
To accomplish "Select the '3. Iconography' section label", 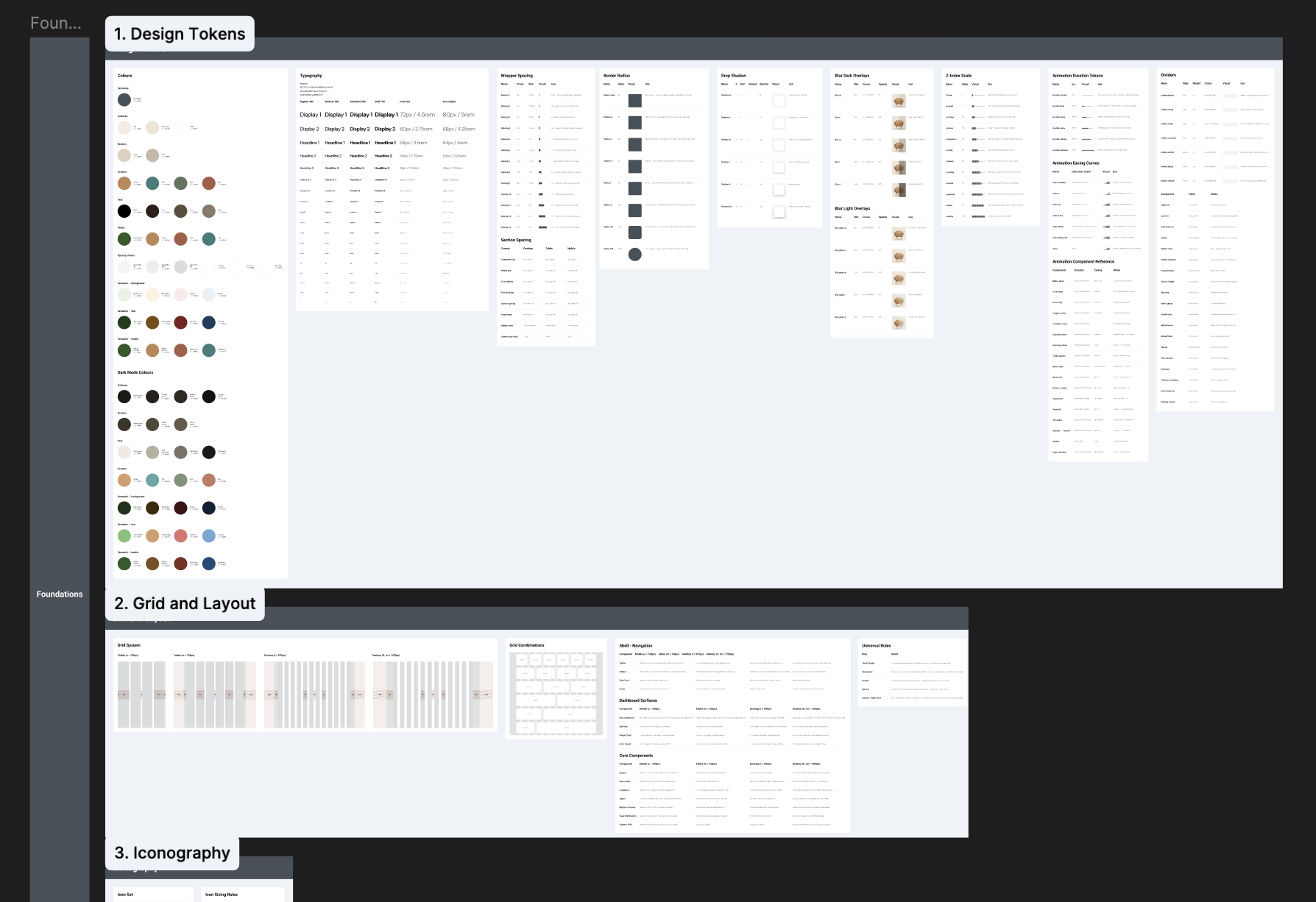I will point(172,853).
